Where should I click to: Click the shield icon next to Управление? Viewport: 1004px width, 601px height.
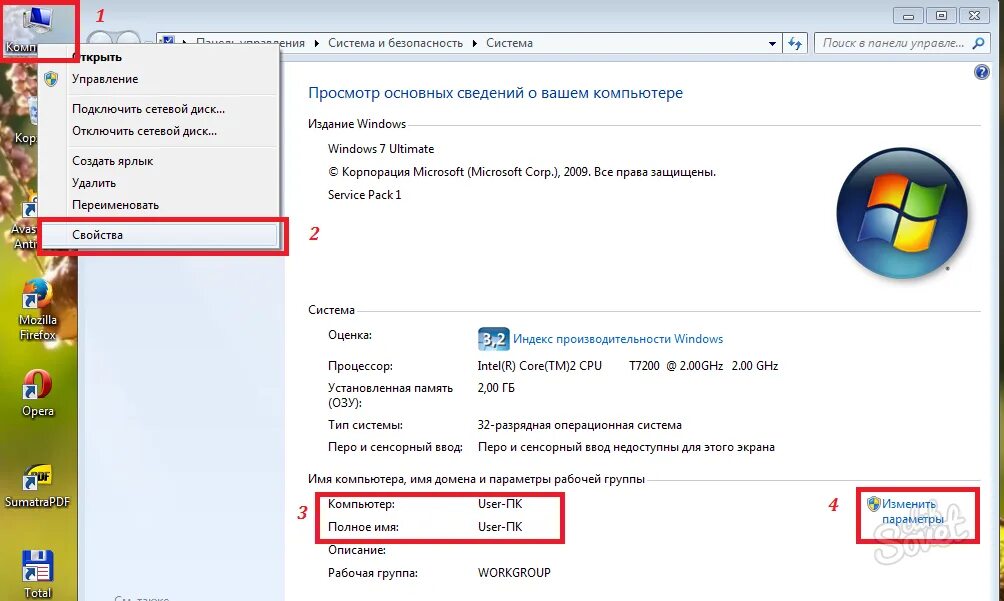(x=51, y=79)
